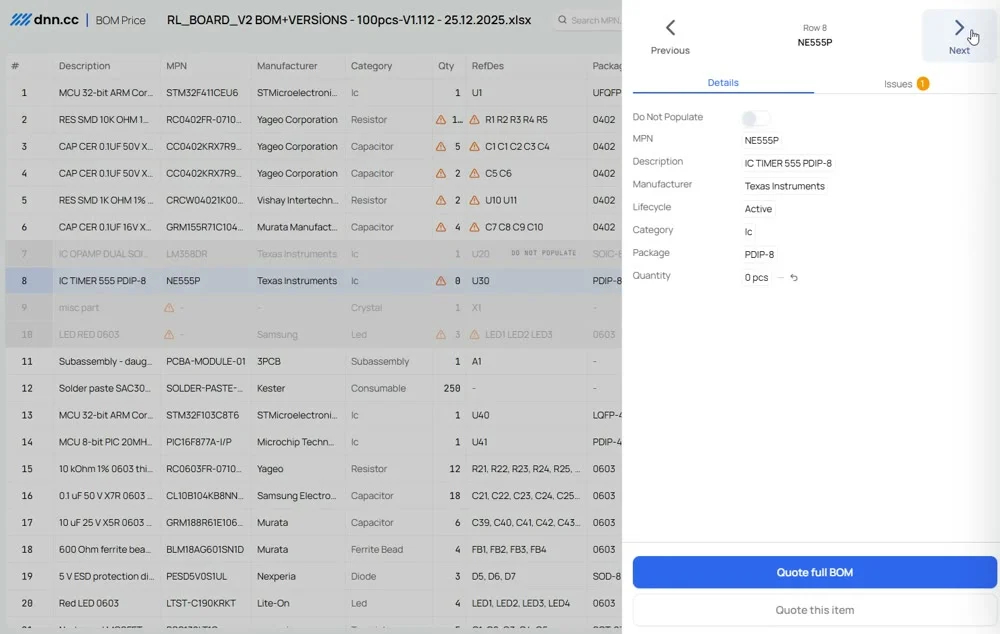Click quantity warning icon in NE555P row

(441, 281)
